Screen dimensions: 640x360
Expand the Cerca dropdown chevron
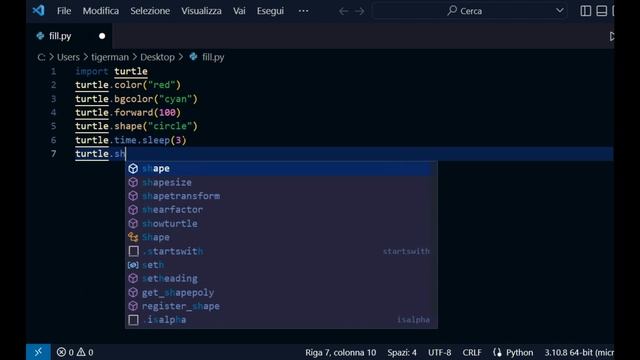560,11
